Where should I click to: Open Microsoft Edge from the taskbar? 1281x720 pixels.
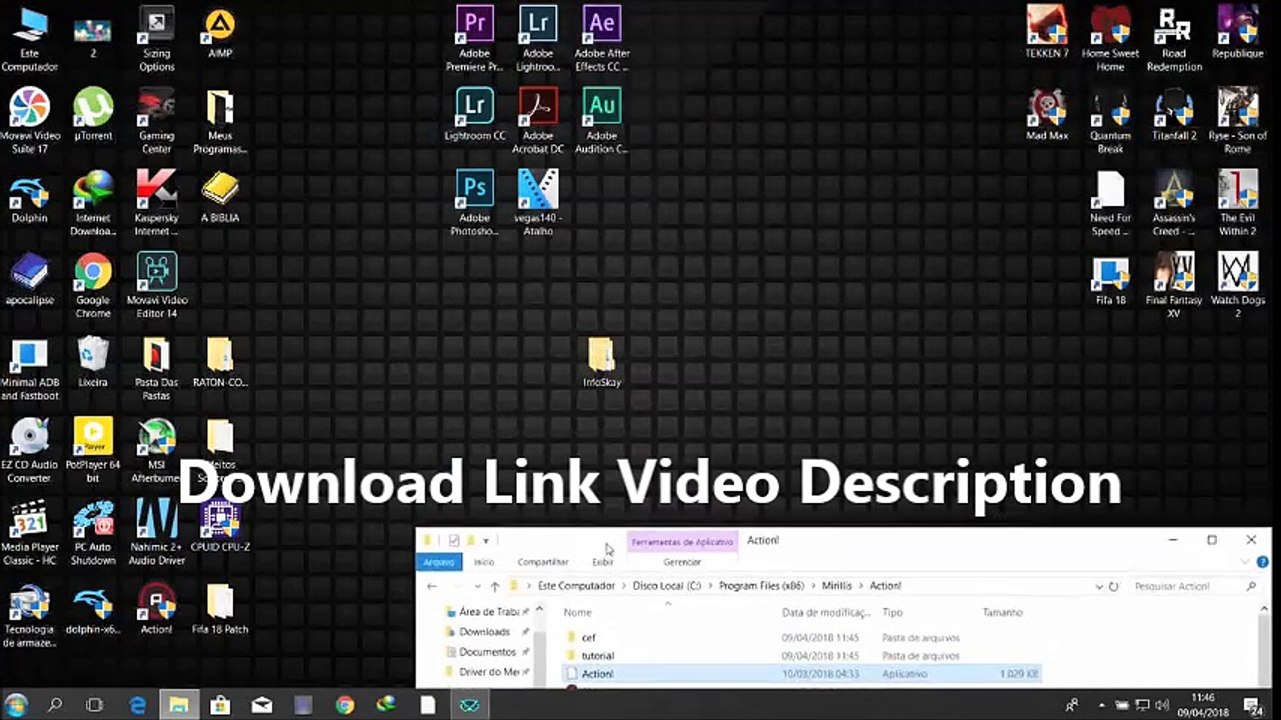click(137, 704)
